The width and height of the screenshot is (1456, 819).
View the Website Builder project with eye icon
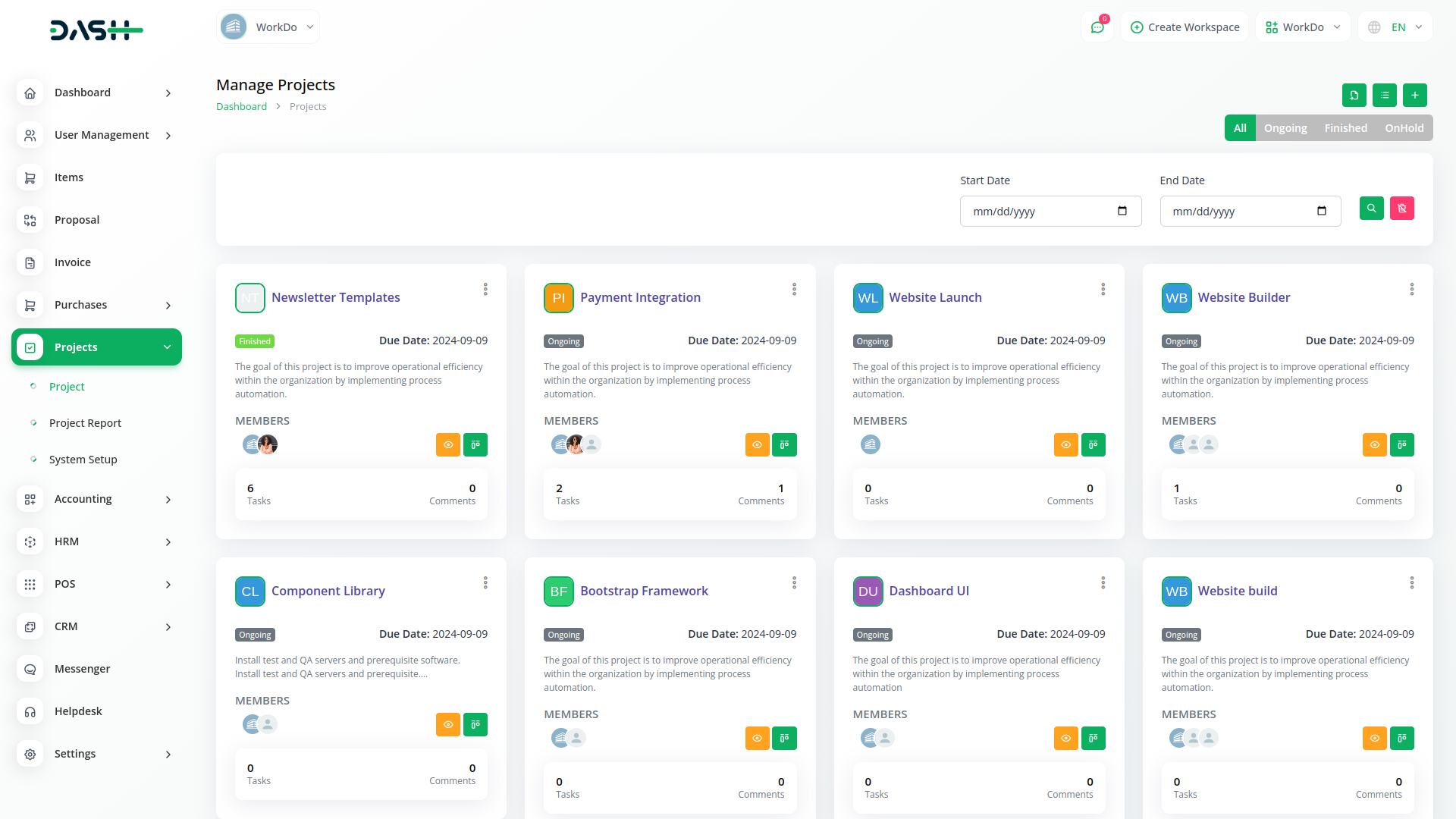tap(1375, 444)
